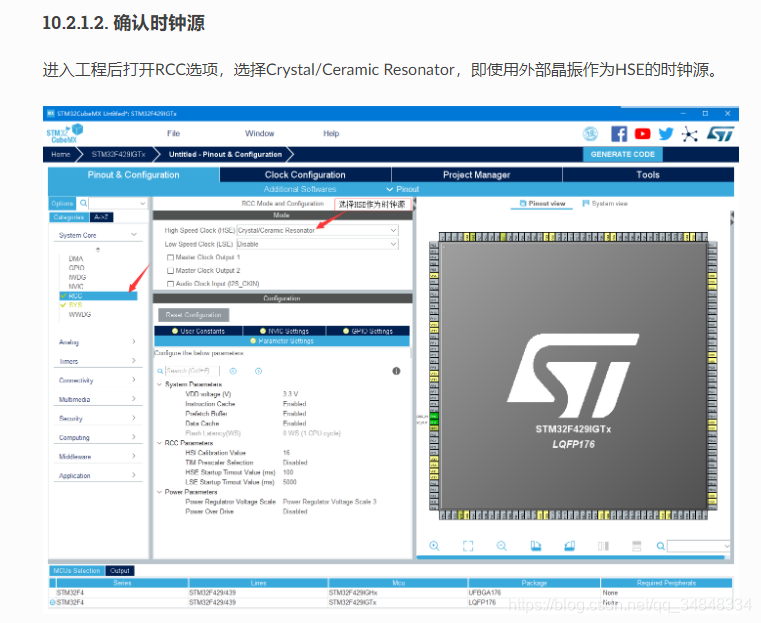Click the round anniversary badge icon
The height and width of the screenshot is (623, 761).
point(590,133)
